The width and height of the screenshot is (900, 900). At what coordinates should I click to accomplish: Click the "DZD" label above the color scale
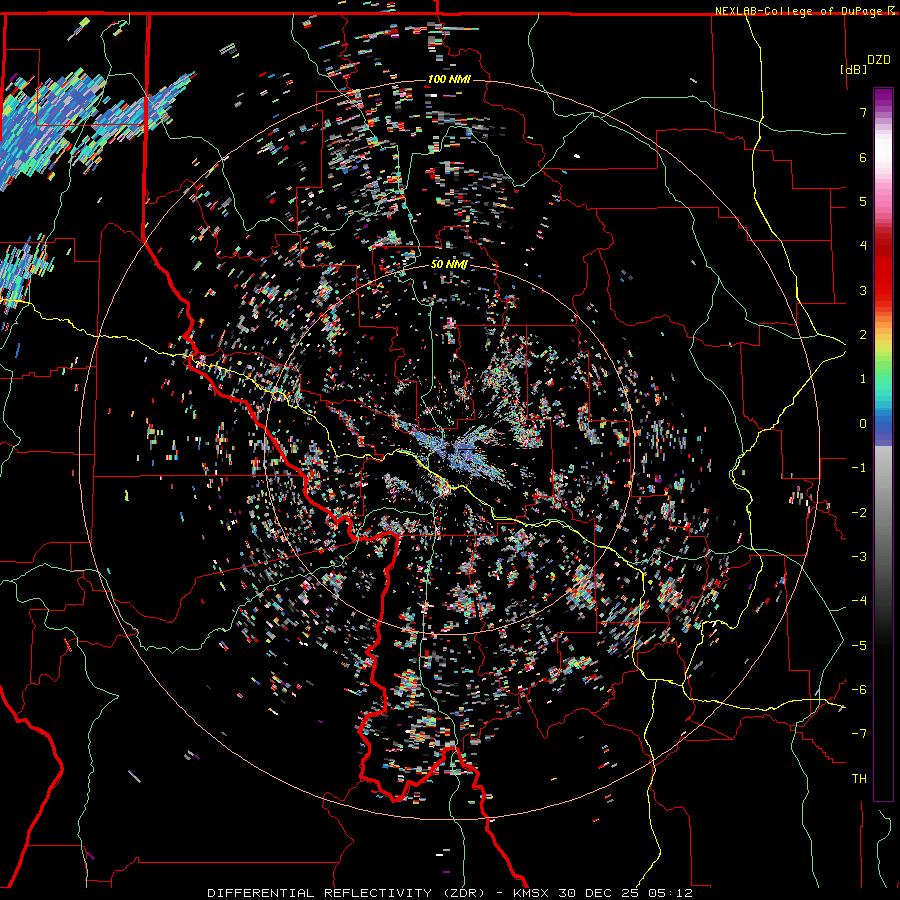click(878, 60)
